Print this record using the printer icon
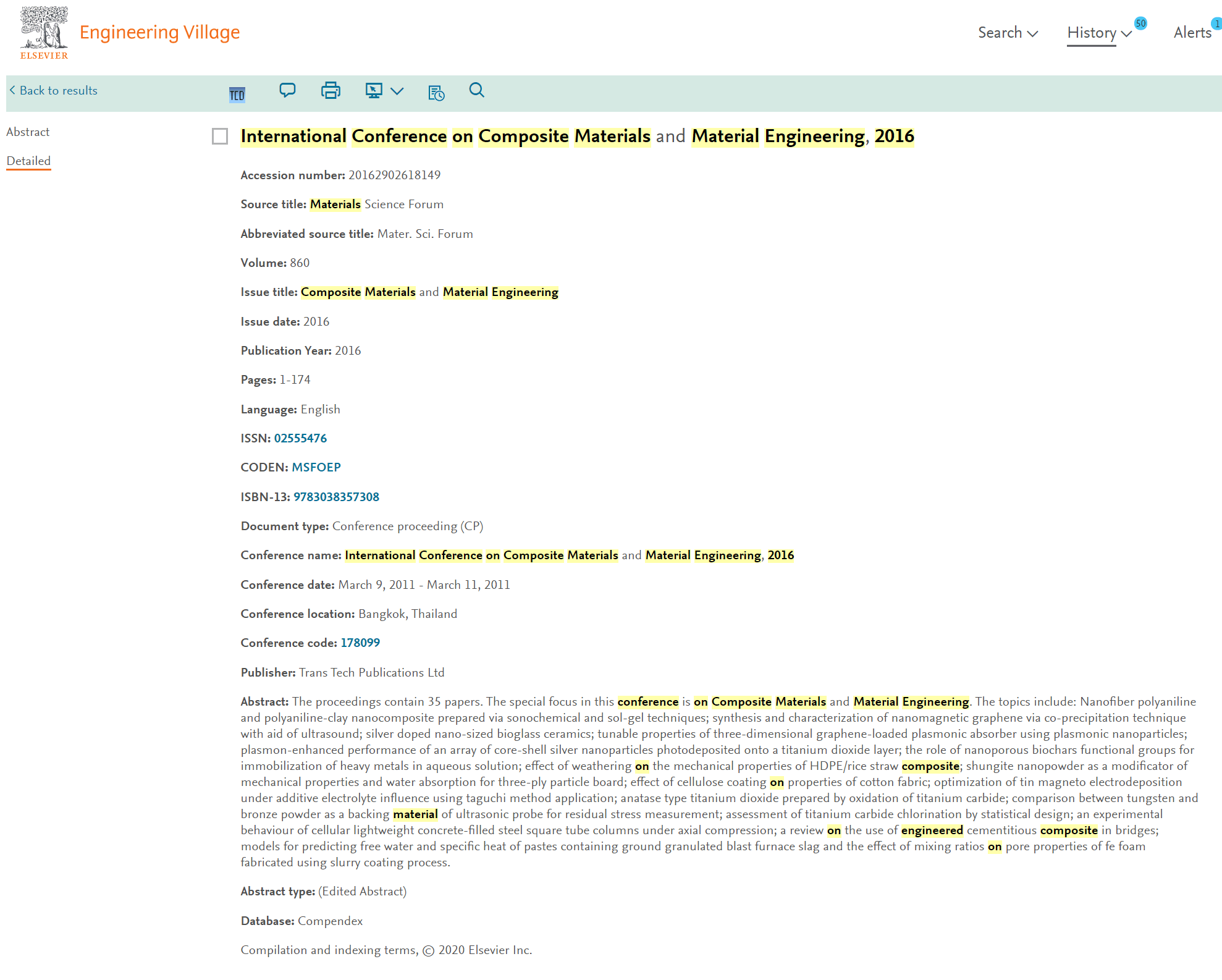The width and height of the screenshot is (1222, 980). coord(331,90)
